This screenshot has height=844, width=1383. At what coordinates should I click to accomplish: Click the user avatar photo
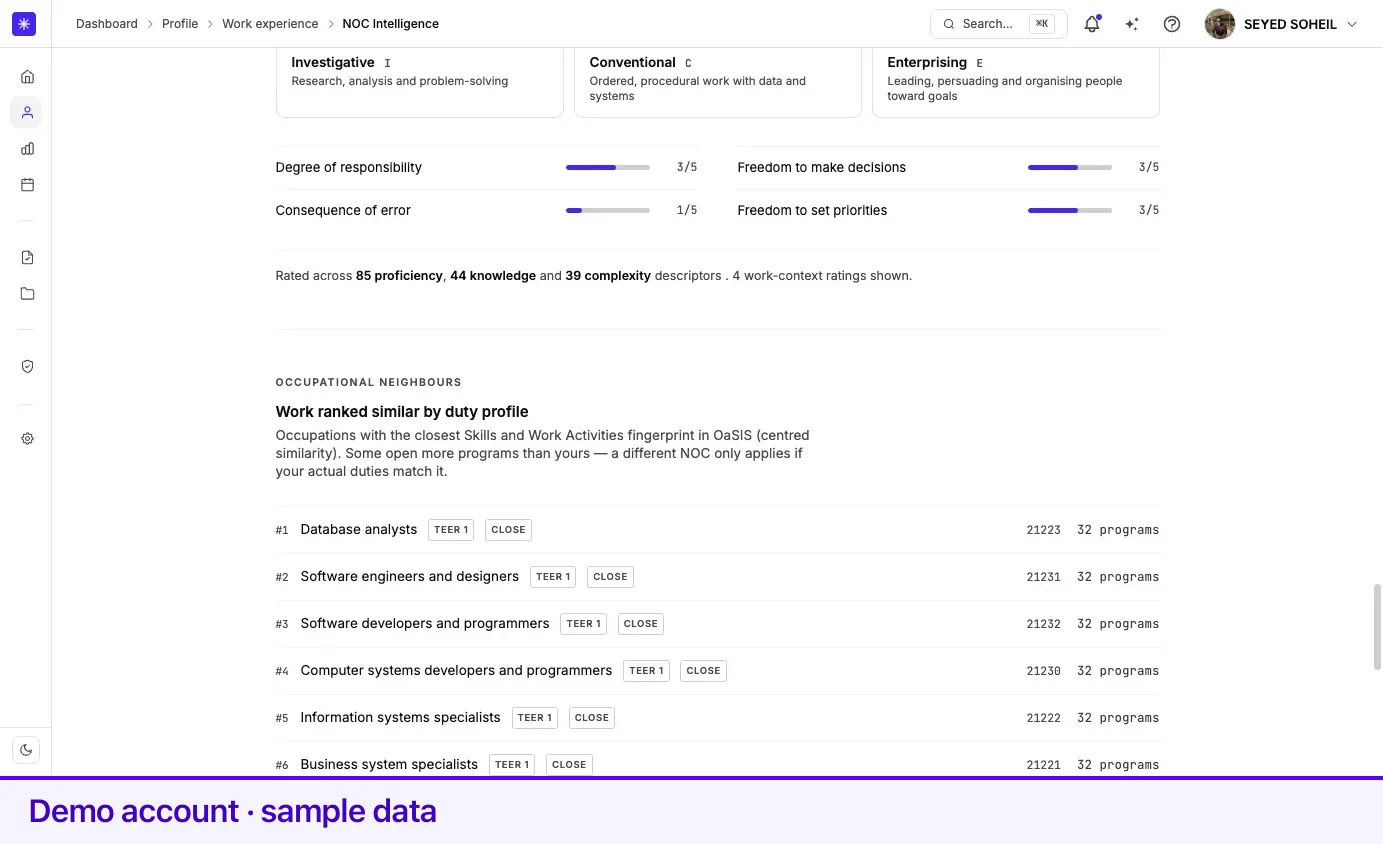click(x=1220, y=24)
